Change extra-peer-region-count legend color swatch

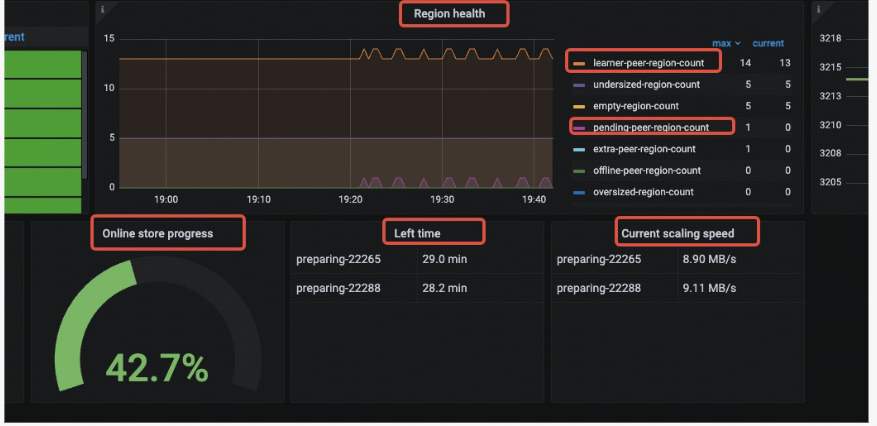[579, 149]
